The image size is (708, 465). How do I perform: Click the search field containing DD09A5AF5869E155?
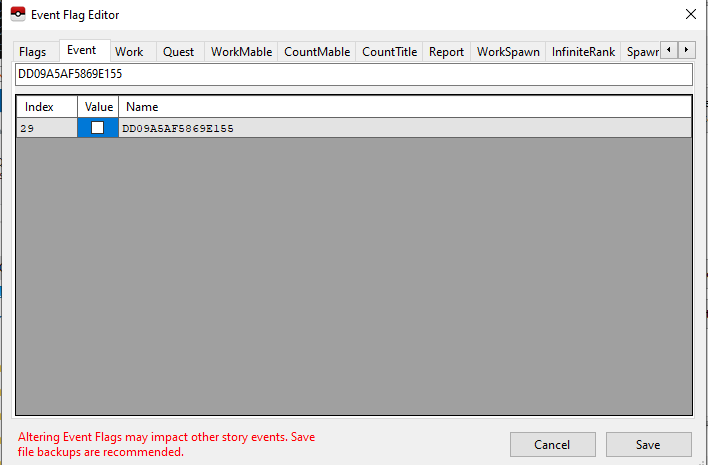coord(352,75)
